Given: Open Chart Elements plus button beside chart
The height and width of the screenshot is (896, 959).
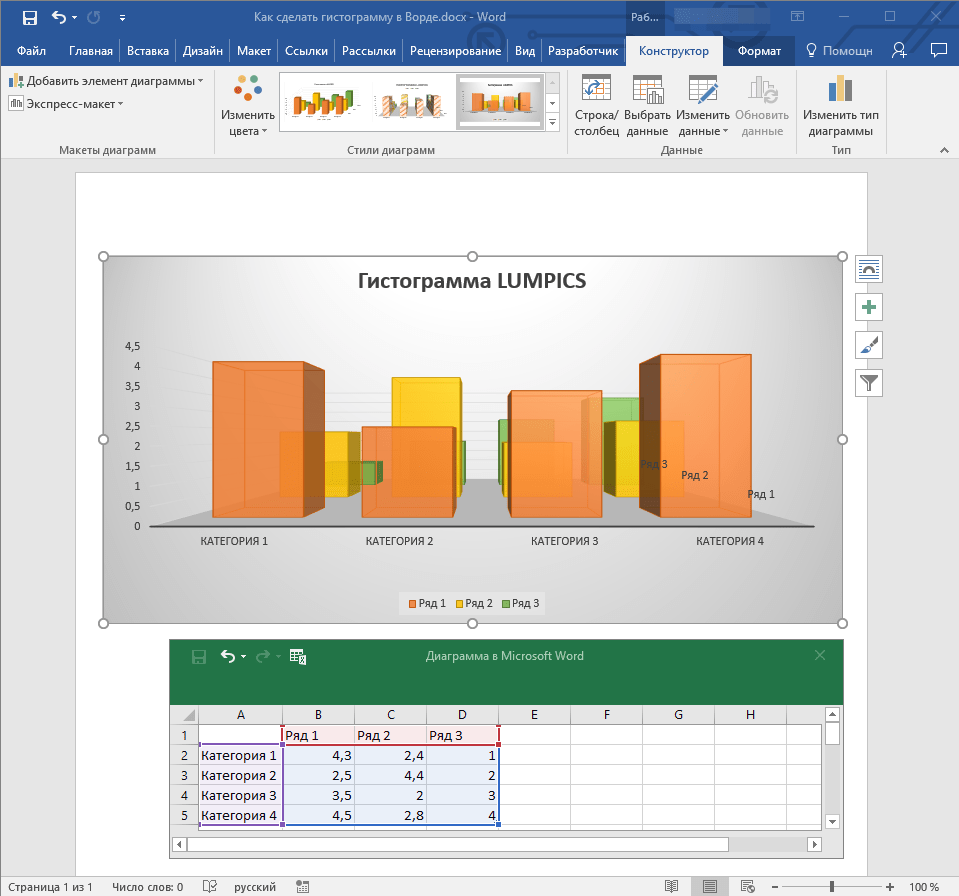Looking at the screenshot, I should [869, 307].
